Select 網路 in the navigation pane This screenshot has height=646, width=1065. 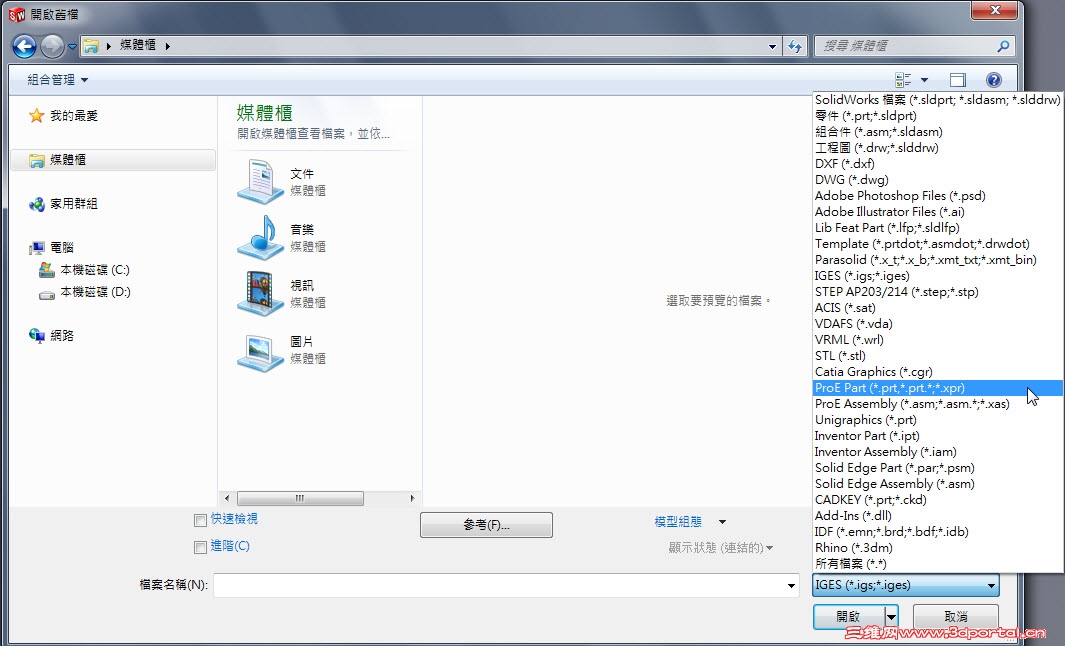tap(51, 336)
